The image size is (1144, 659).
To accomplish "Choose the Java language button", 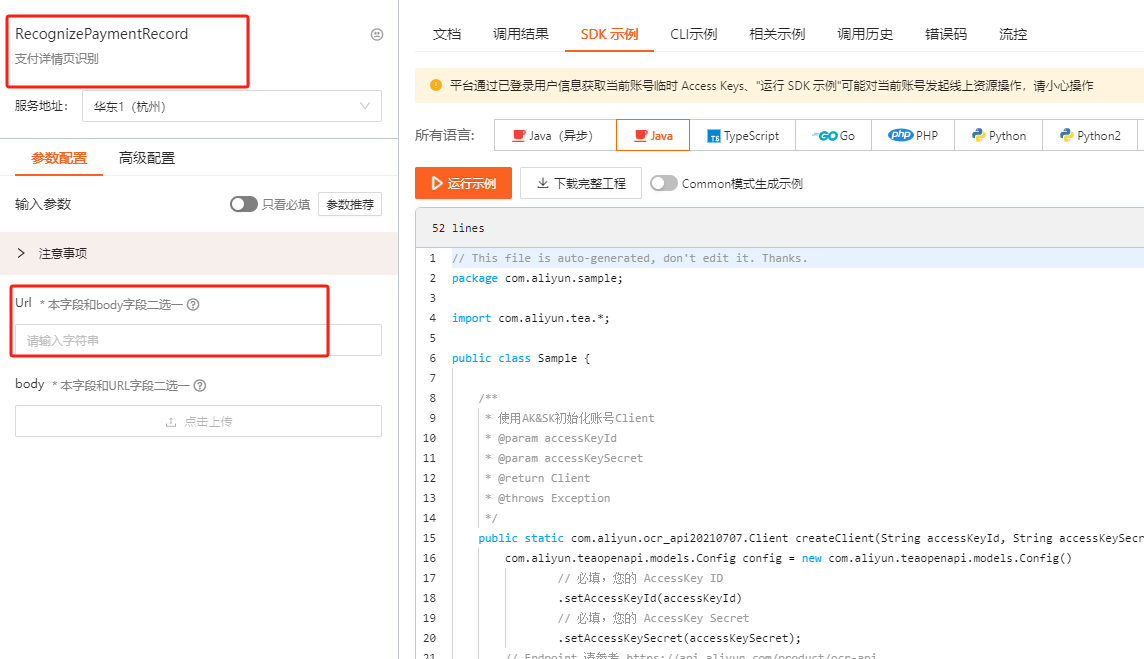I will click(653, 135).
